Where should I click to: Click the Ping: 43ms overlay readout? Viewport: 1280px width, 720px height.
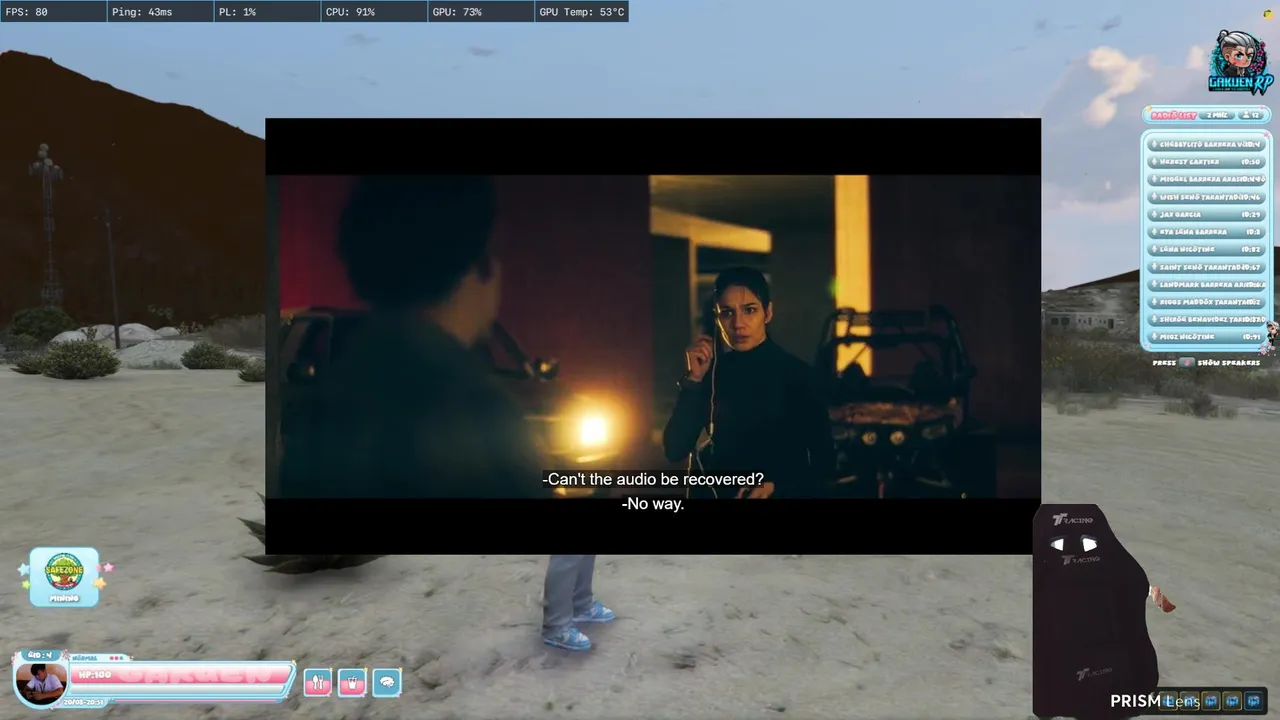pyautogui.click(x=160, y=12)
